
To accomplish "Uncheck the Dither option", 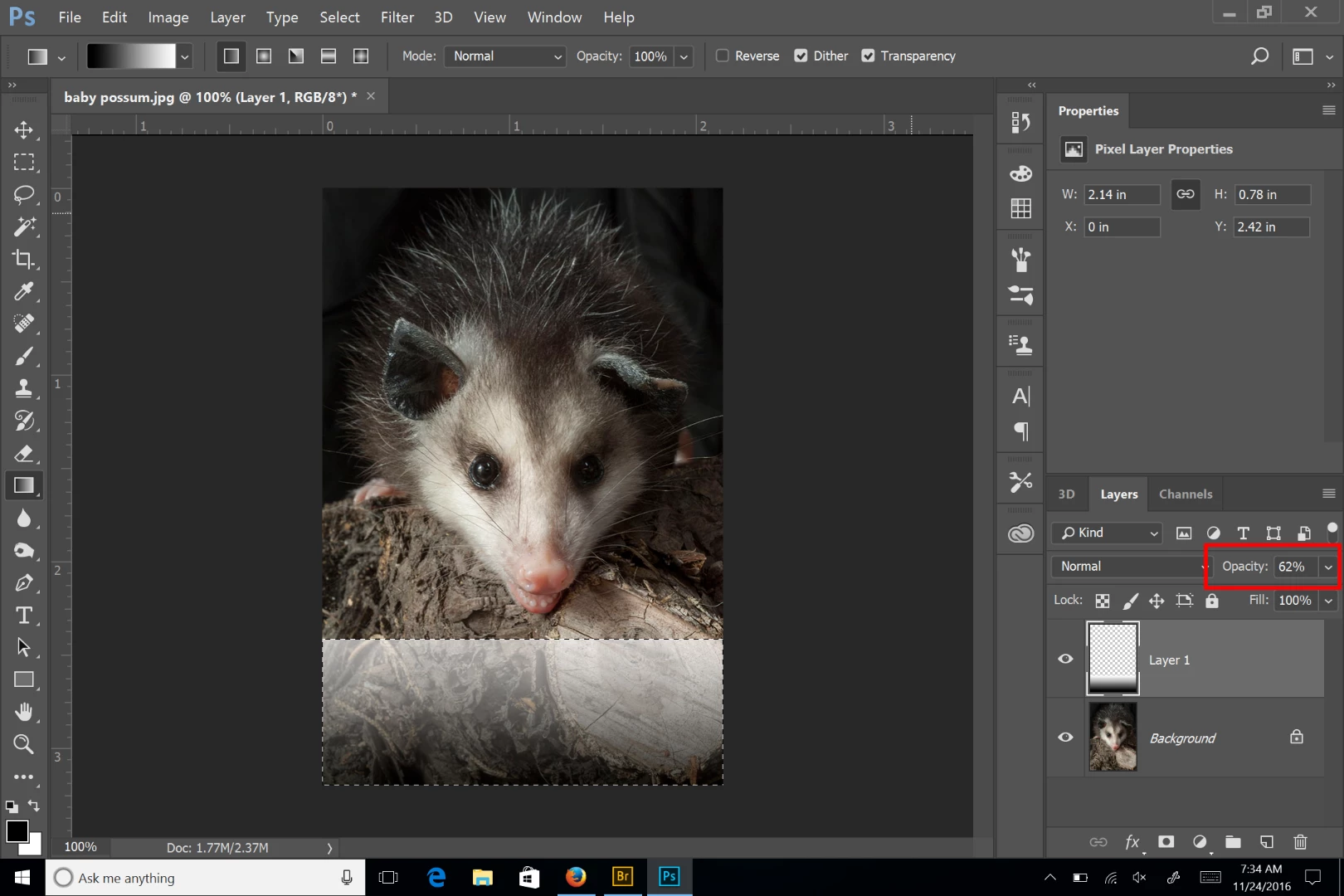I will point(801,56).
